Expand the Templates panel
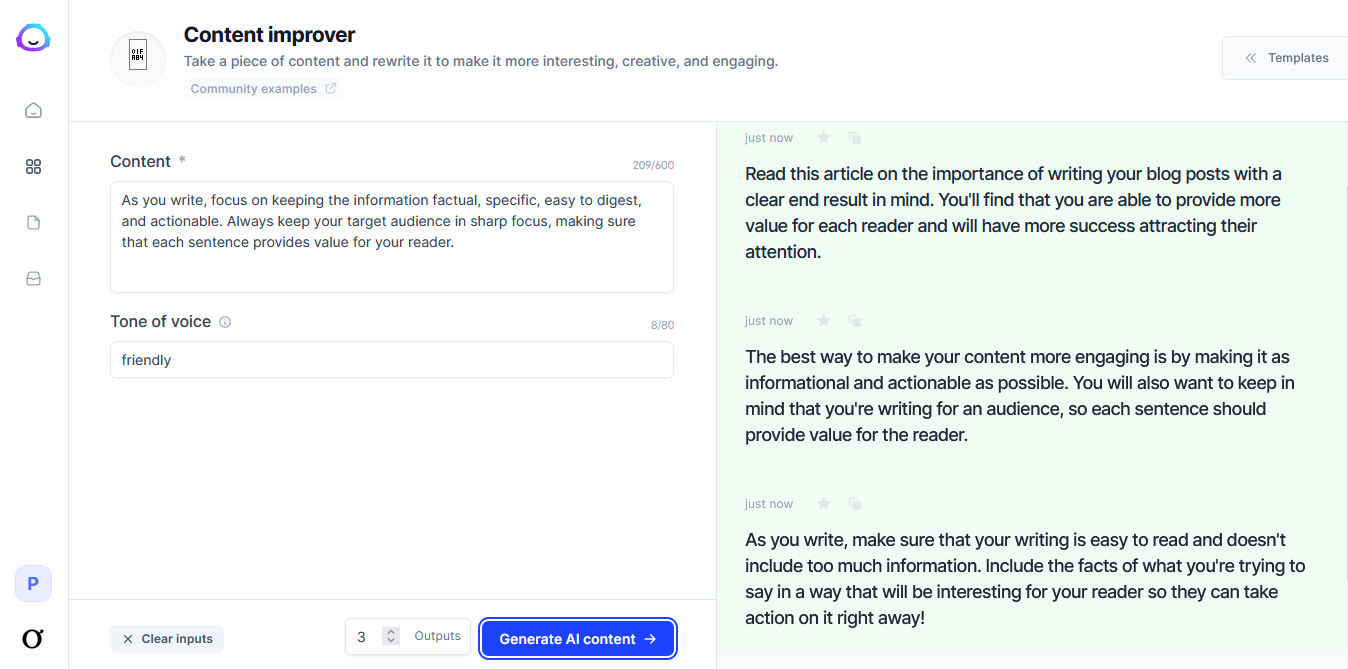 [1285, 58]
